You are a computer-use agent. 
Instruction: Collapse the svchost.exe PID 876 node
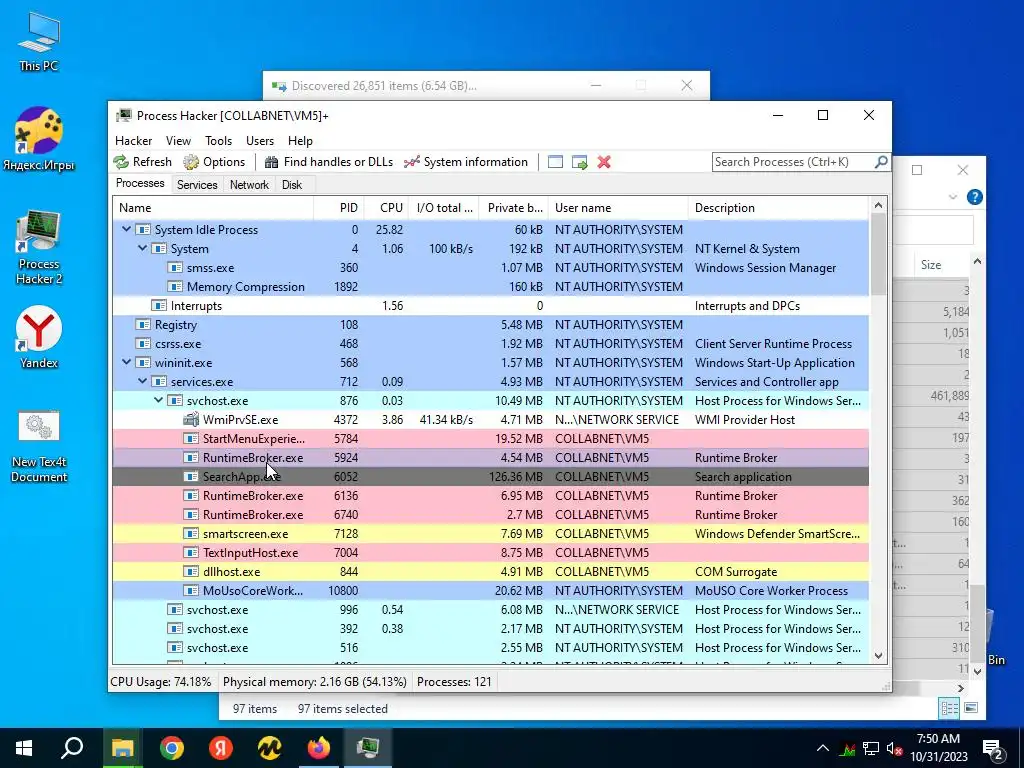(159, 400)
